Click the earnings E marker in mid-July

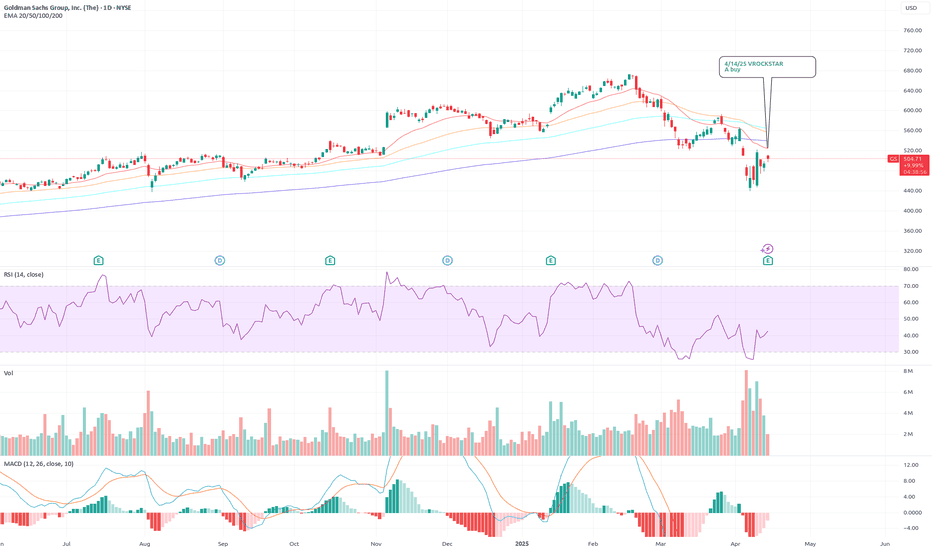click(99, 260)
